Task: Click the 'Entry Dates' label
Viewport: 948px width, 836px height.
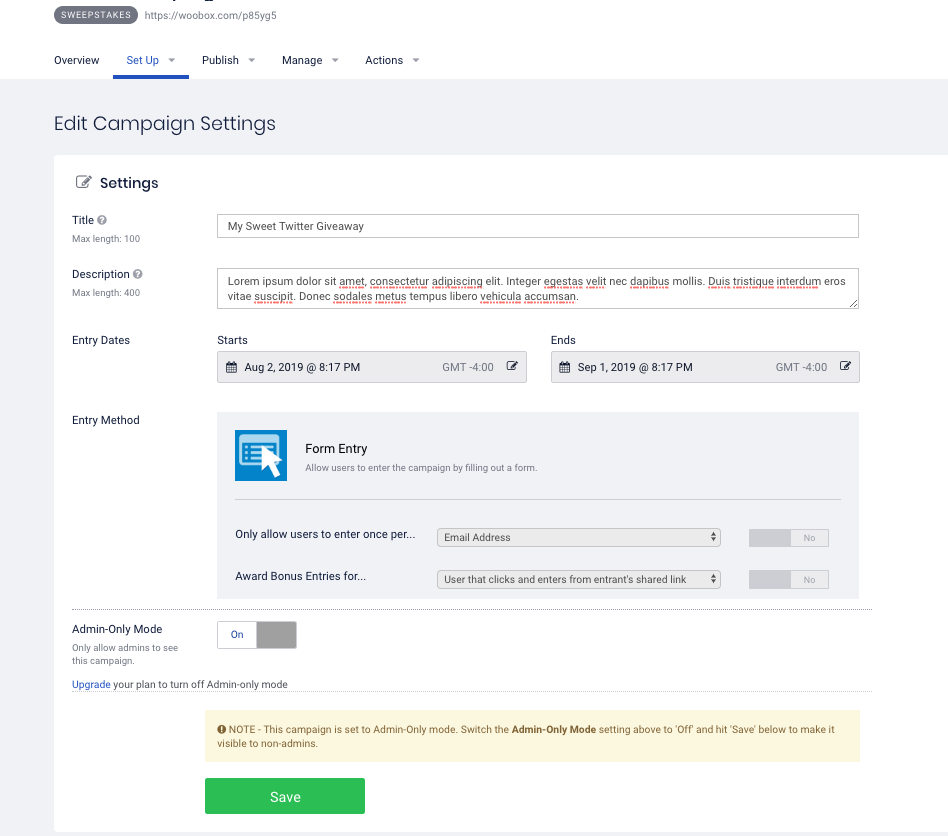Action: click(101, 340)
